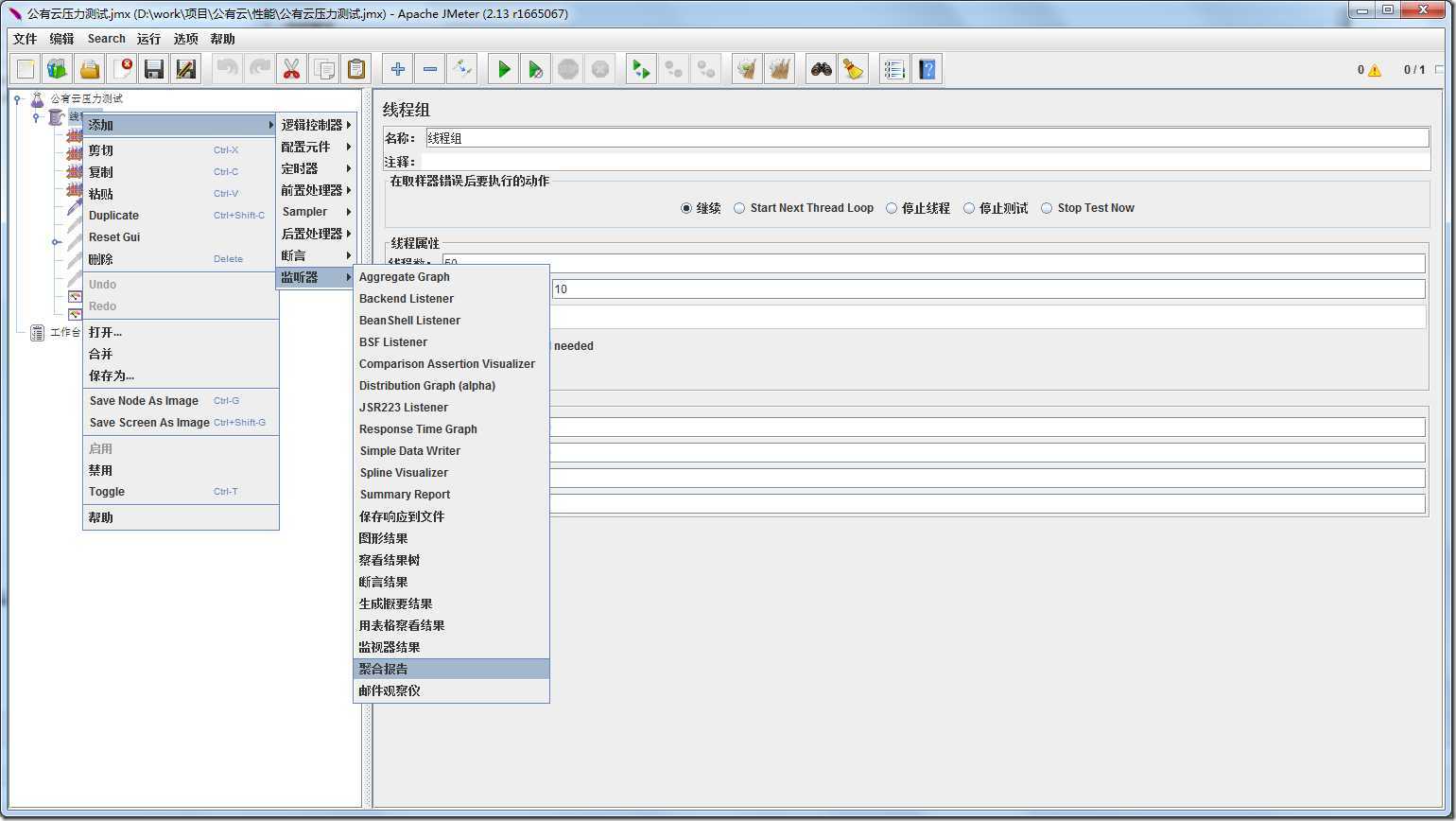This screenshot has width=1456, height=821.
Task: Click Start no pauses icon
Action: pos(536,69)
